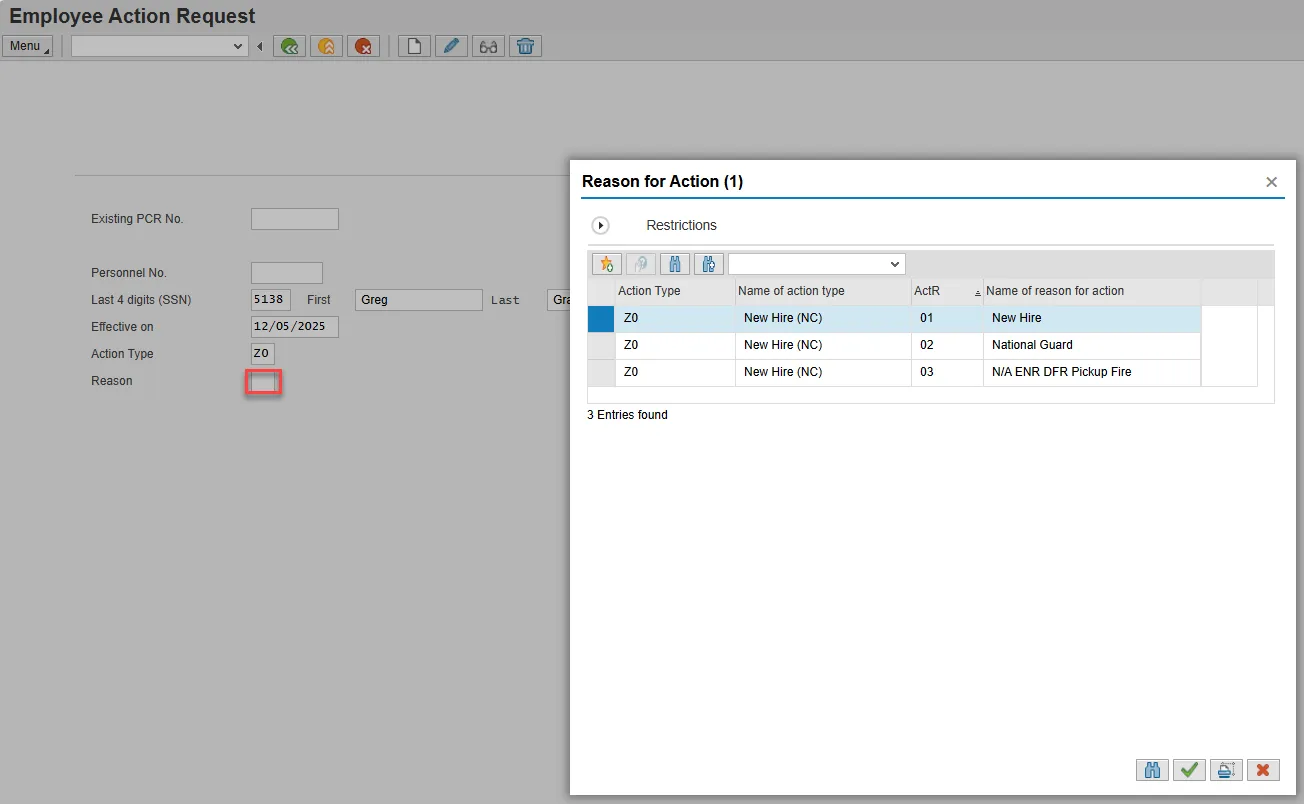The width and height of the screenshot is (1304, 804).
Task: Click the binoculars search icon in dialog footer
Action: [1152, 770]
